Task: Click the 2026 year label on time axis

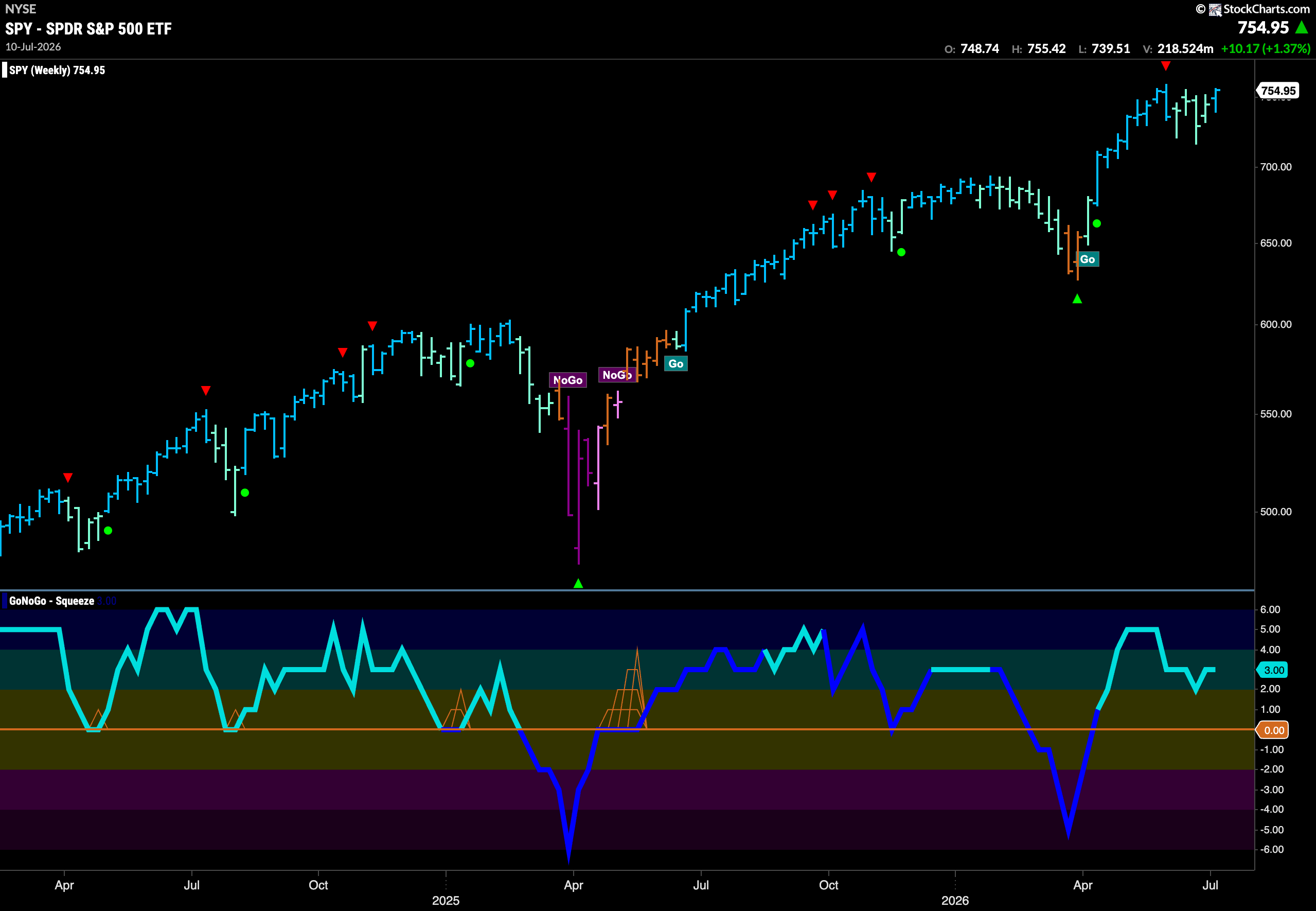Action: 955,901
